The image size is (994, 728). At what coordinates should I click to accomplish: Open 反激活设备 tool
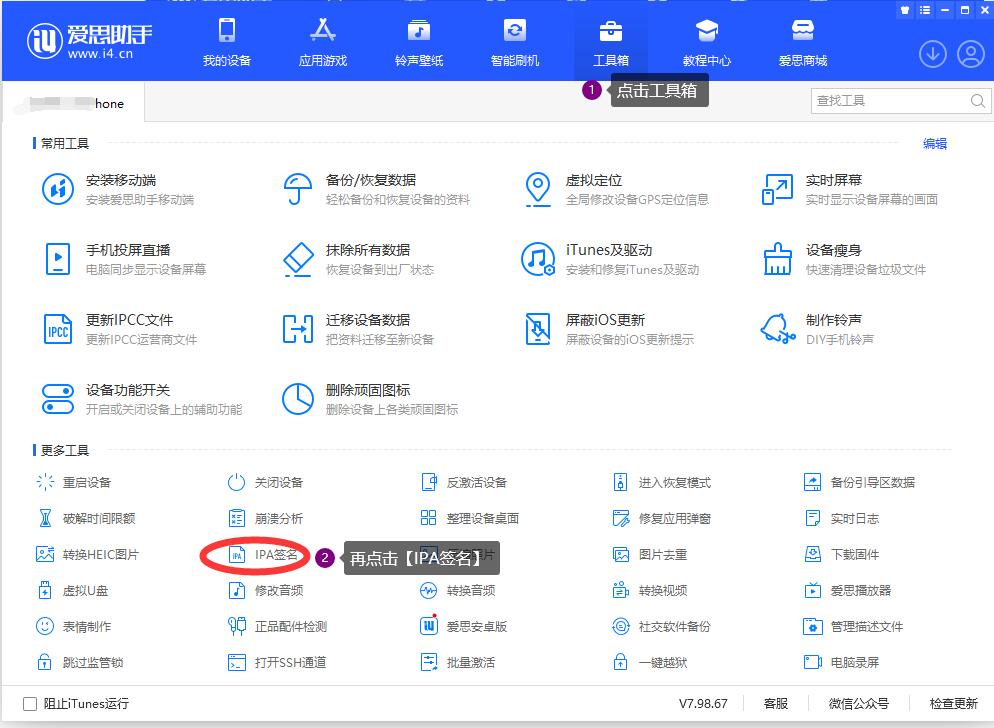coord(464,483)
